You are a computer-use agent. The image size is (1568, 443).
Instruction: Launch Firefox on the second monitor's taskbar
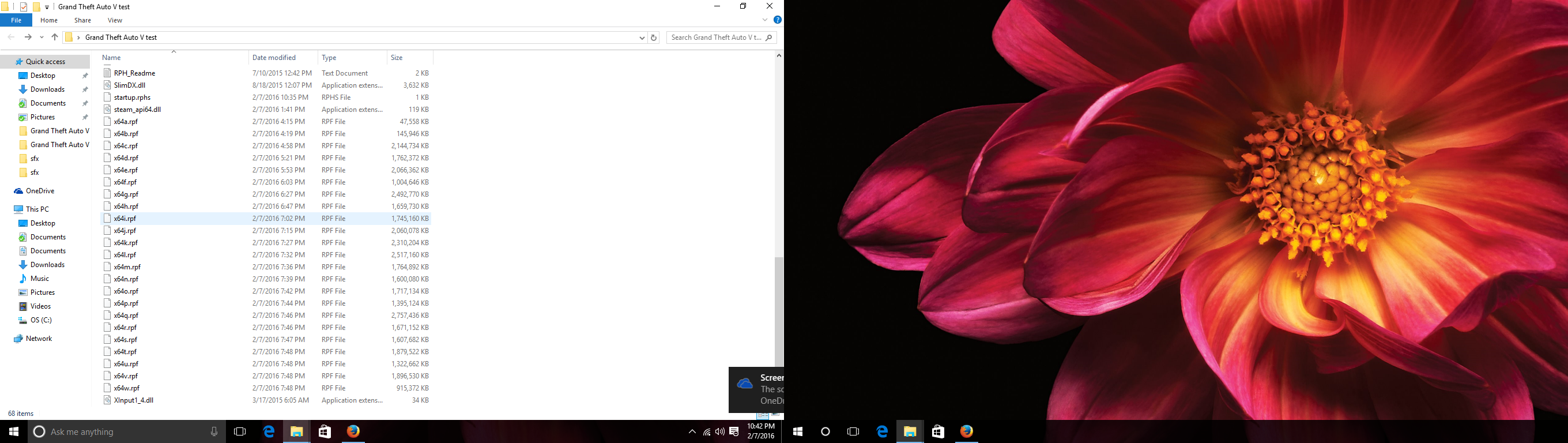[966, 431]
